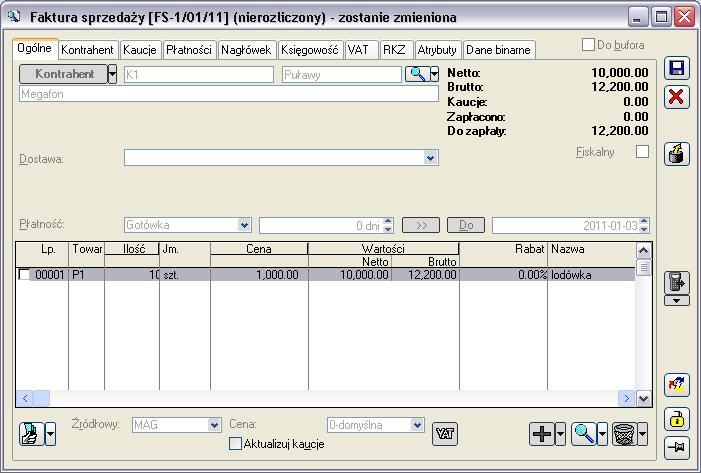Switch to the Kaucje tab
This screenshot has width=701, height=473.
coord(139,50)
